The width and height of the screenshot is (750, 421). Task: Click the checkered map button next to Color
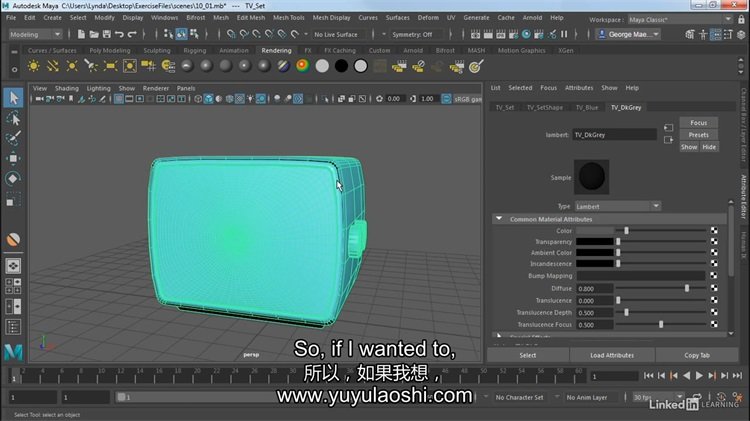tap(714, 231)
